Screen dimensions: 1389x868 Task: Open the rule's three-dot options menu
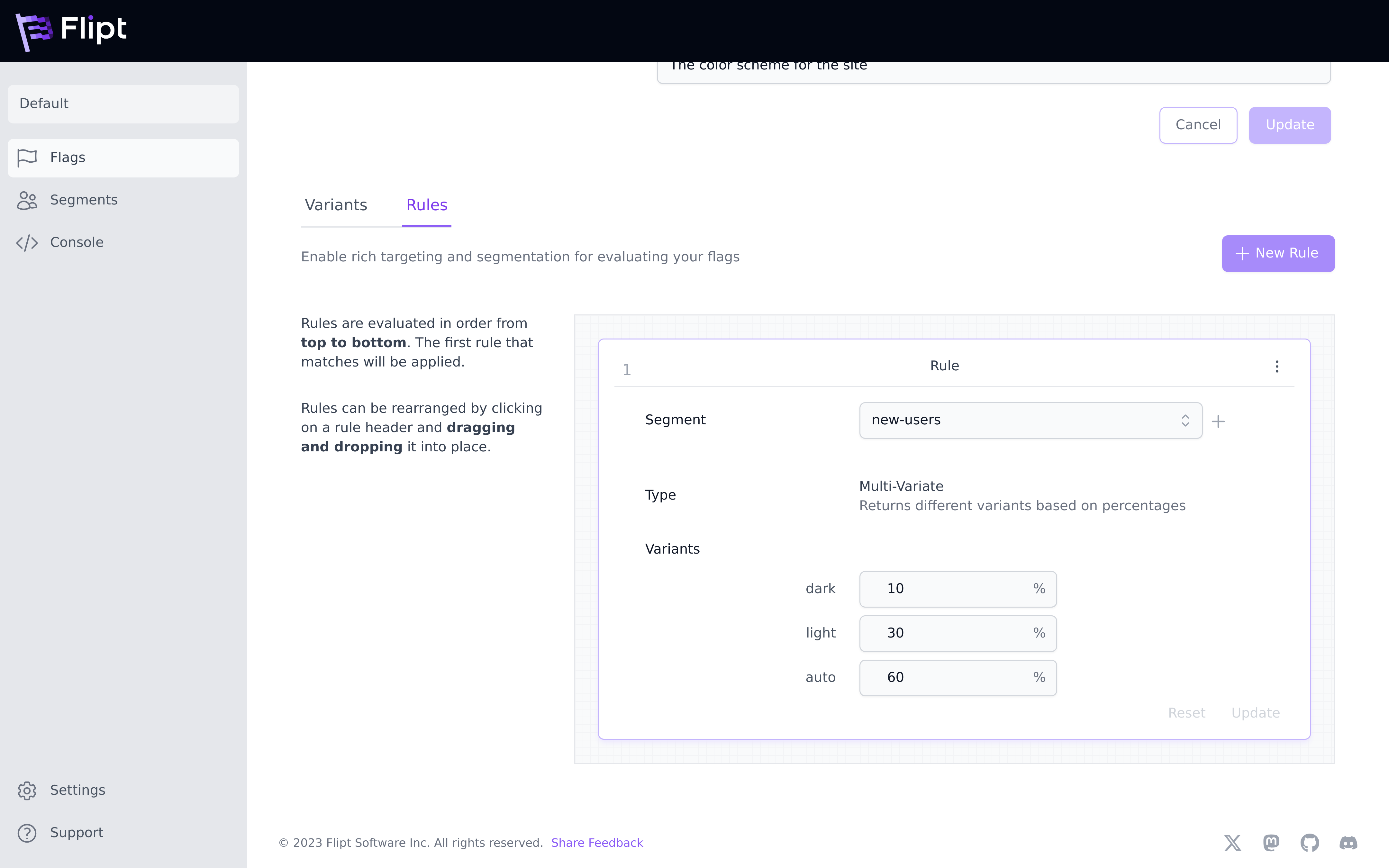pos(1276,366)
